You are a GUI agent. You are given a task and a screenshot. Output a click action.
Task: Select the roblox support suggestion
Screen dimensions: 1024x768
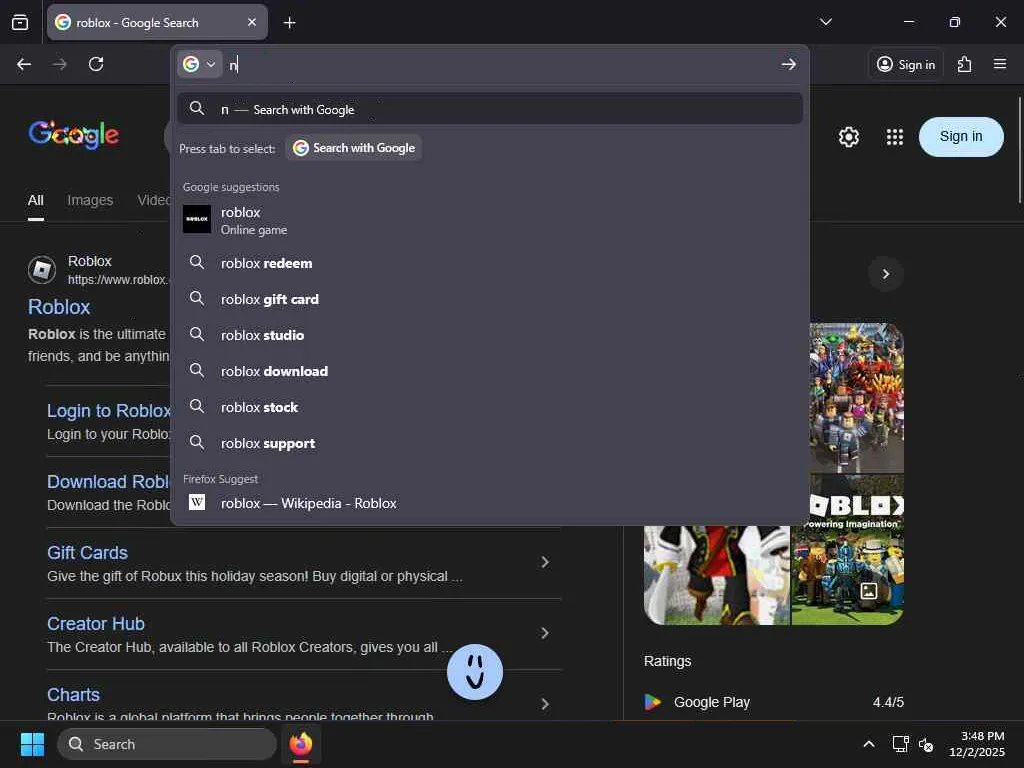pos(490,443)
